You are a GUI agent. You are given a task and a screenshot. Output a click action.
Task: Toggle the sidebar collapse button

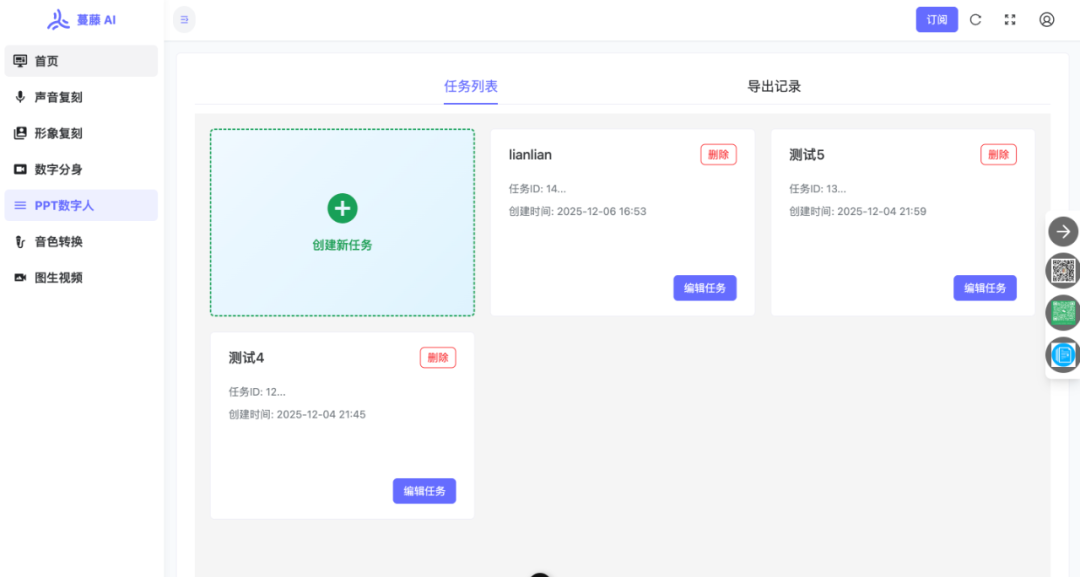[184, 19]
